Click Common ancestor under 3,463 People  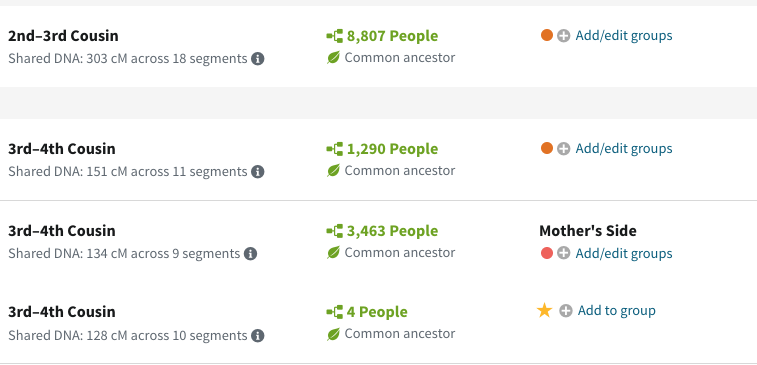pyautogui.click(x=400, y=253)
